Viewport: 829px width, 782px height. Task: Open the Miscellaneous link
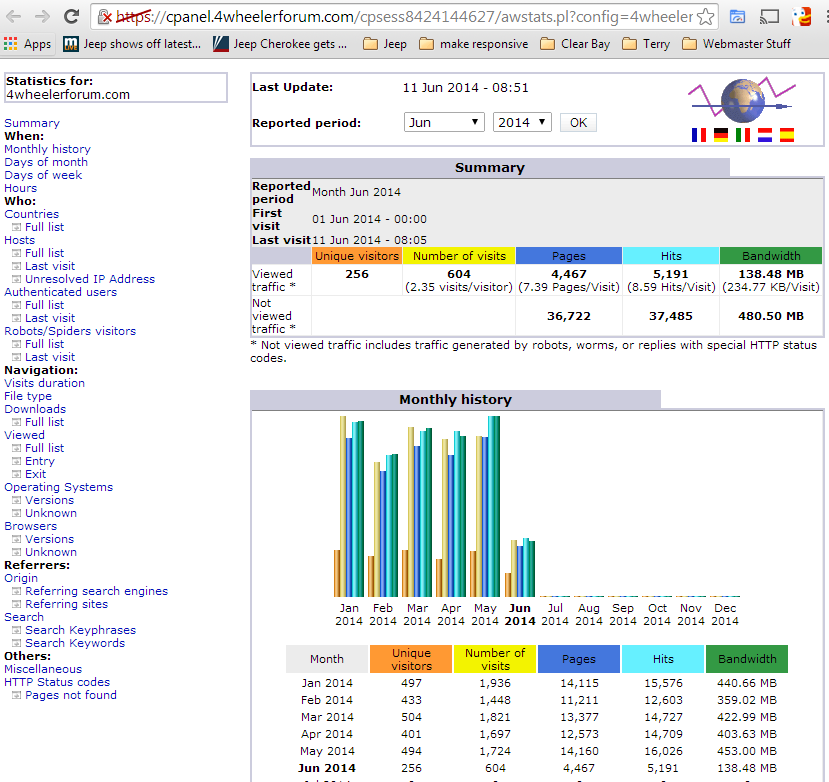(x=43, y=669)
